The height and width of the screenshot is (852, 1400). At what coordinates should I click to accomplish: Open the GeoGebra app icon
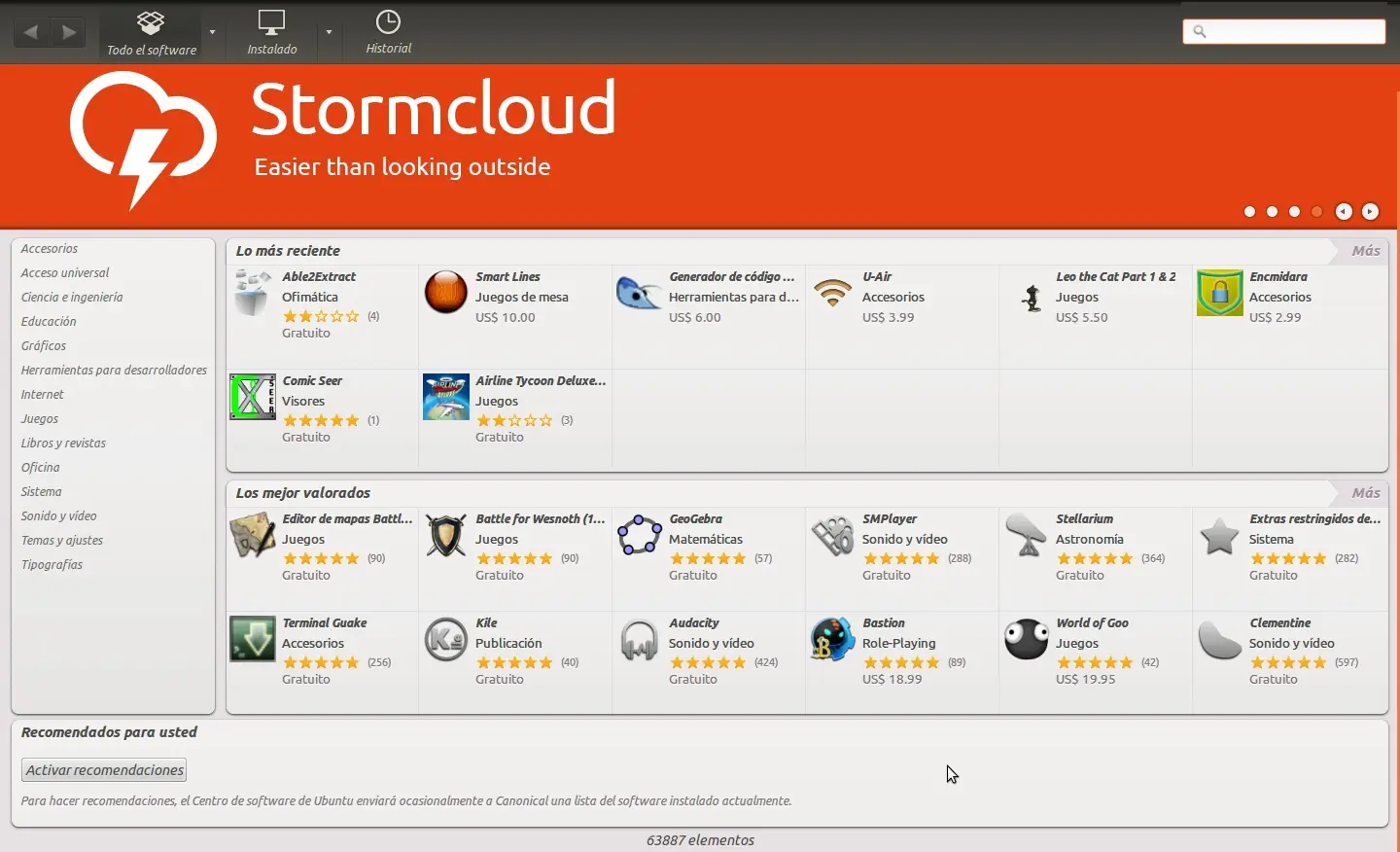coord(641,536)
